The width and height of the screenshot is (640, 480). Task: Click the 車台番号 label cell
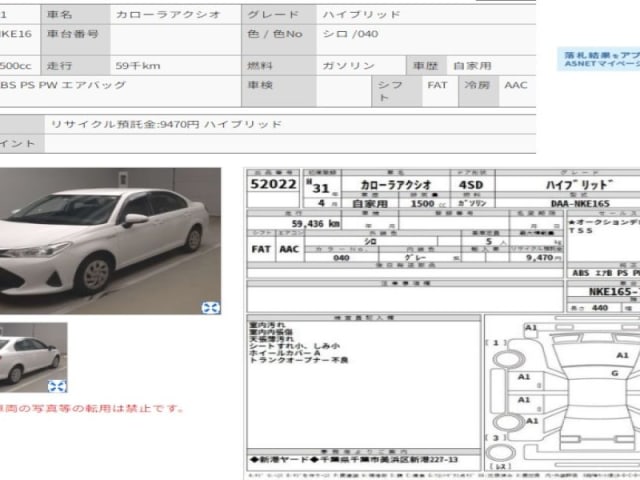pos(76,40)
